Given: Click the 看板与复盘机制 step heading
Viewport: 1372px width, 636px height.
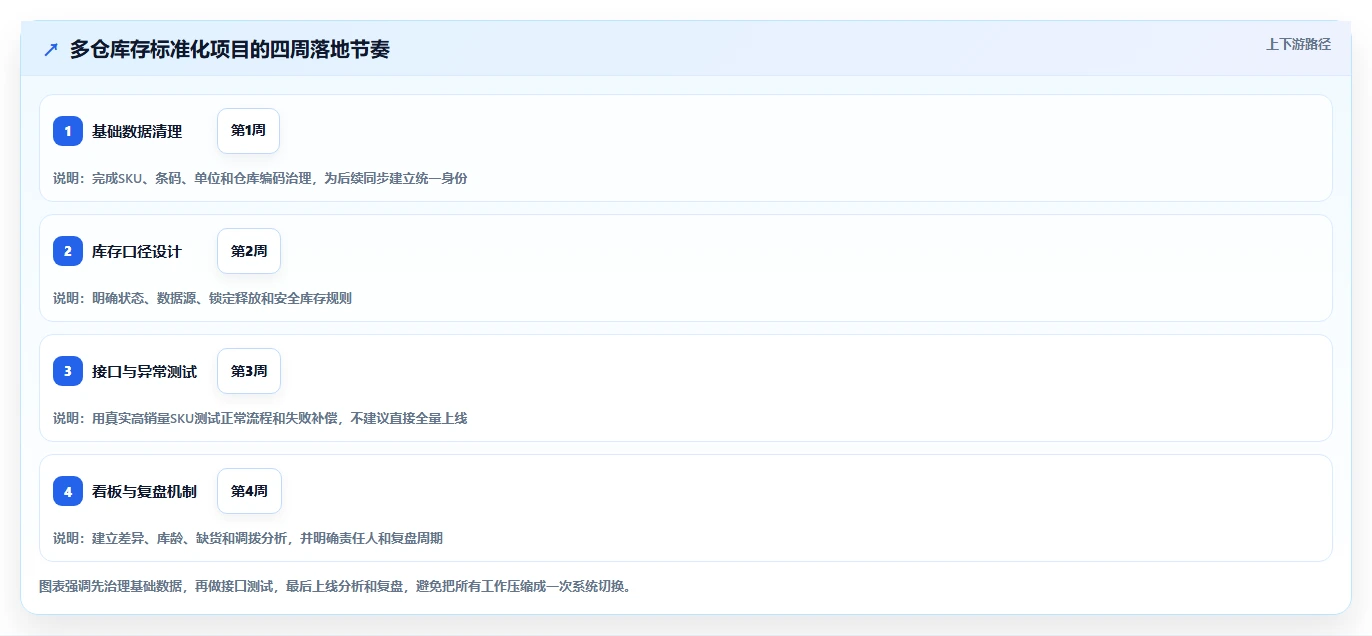Looking at the screenshot, I should [x=144, y=491].
